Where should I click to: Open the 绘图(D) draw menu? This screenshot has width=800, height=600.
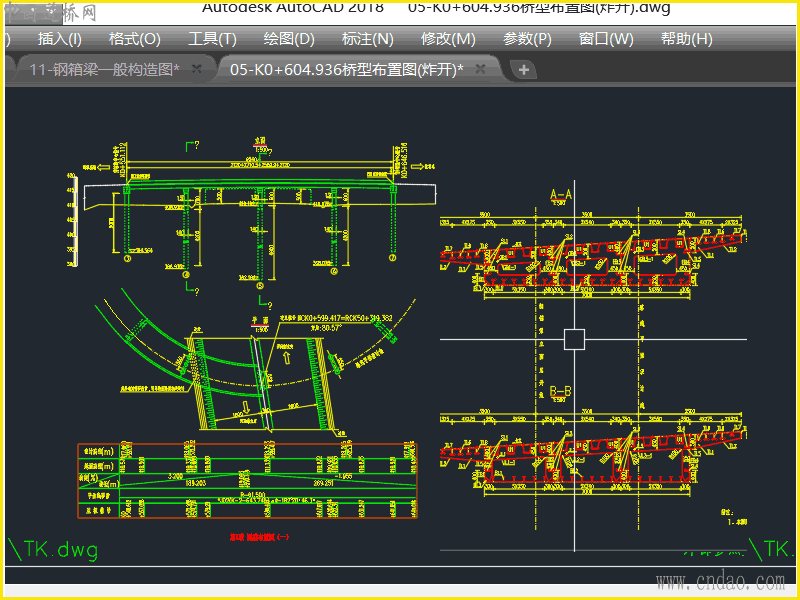[x=289, y=39]
